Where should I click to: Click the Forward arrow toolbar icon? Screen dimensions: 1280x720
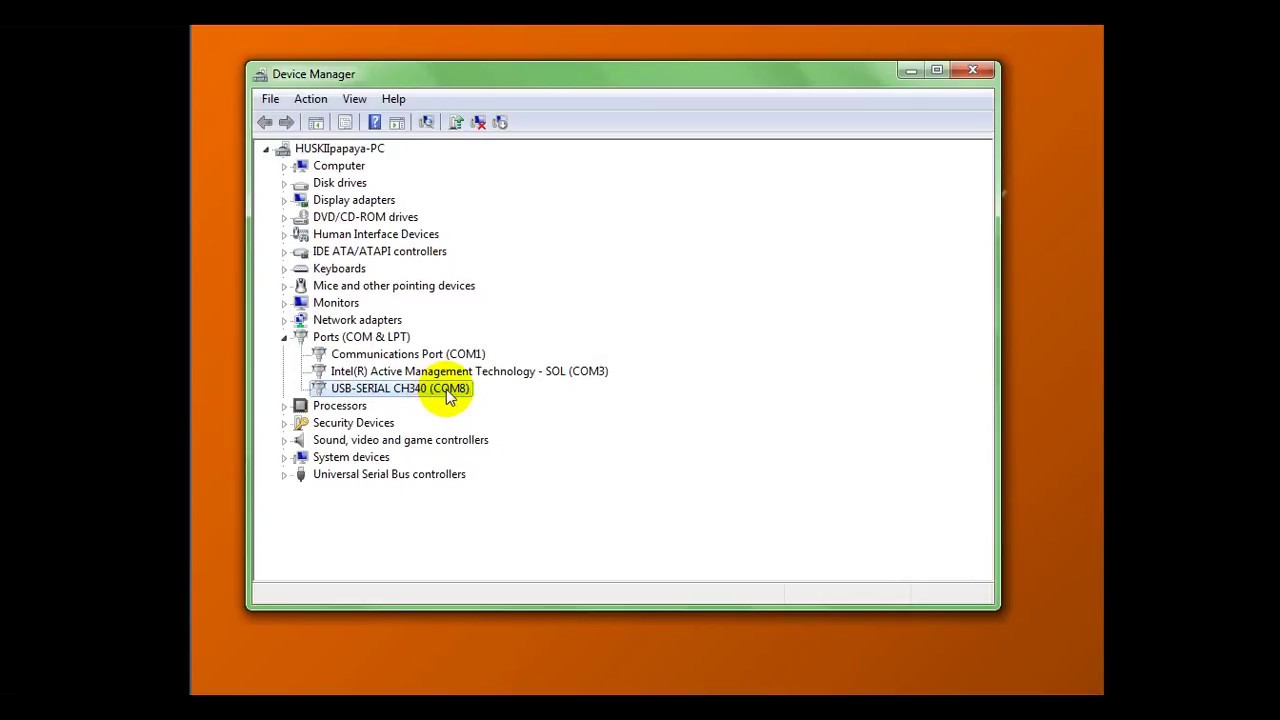pyautogui.click(x=286, y=122)
